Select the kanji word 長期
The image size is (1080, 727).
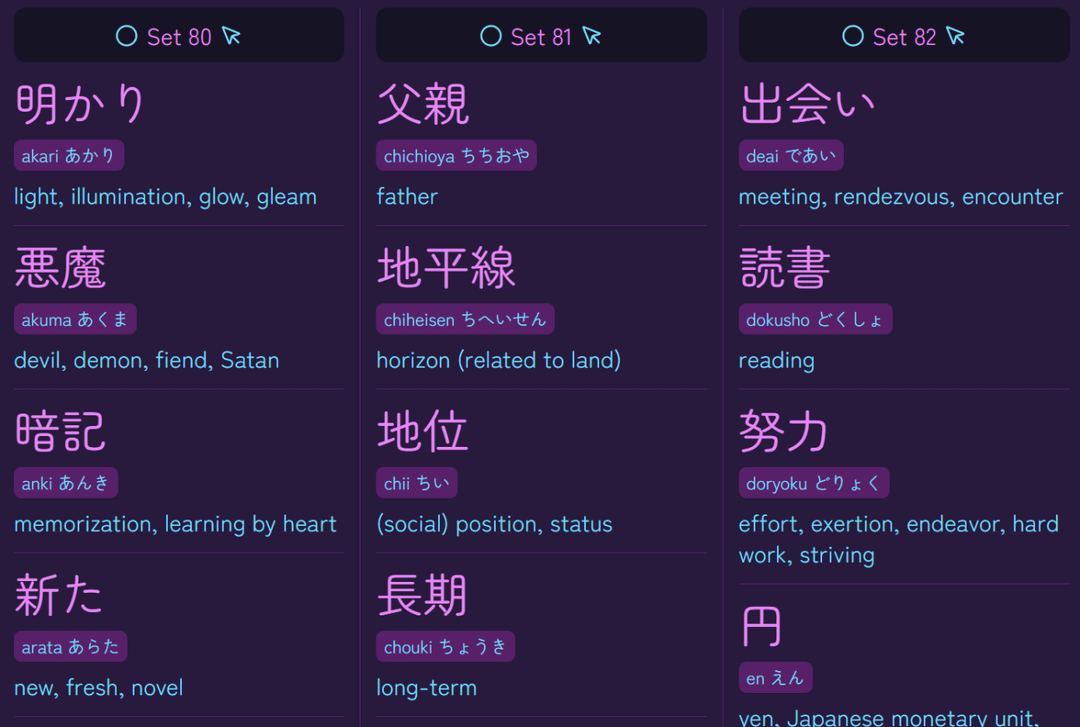tap(422, 595)
